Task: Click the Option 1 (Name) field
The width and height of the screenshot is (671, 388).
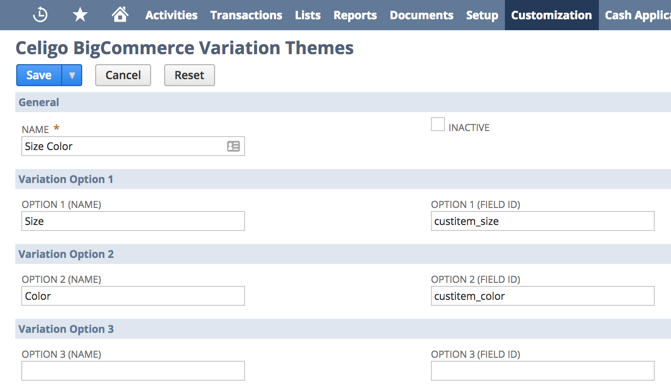Action: (133, 221)
